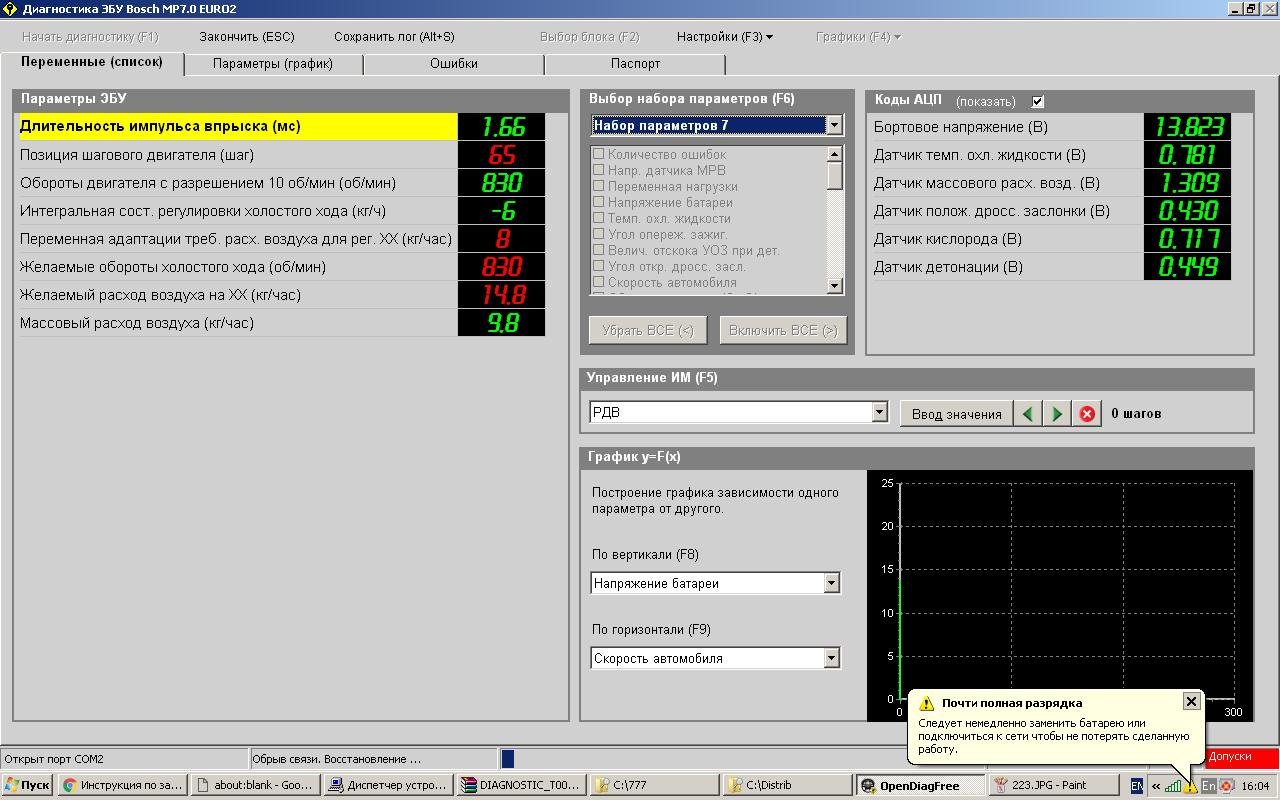Open the Пуск start button
Image resolution: width=1280 pixels, height=800 pixels.
(x=28, y=785)
